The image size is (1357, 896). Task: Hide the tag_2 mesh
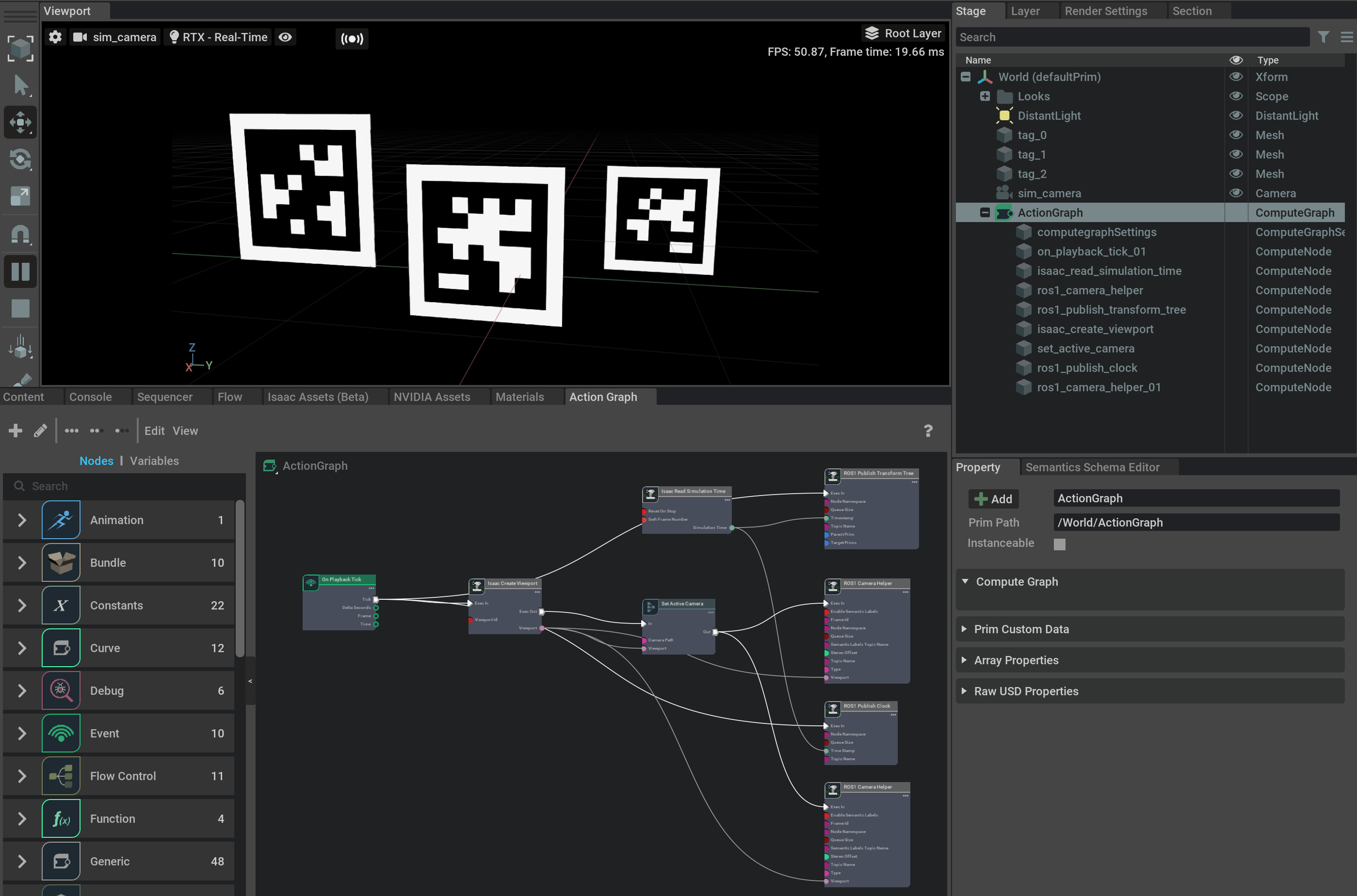1236,174
